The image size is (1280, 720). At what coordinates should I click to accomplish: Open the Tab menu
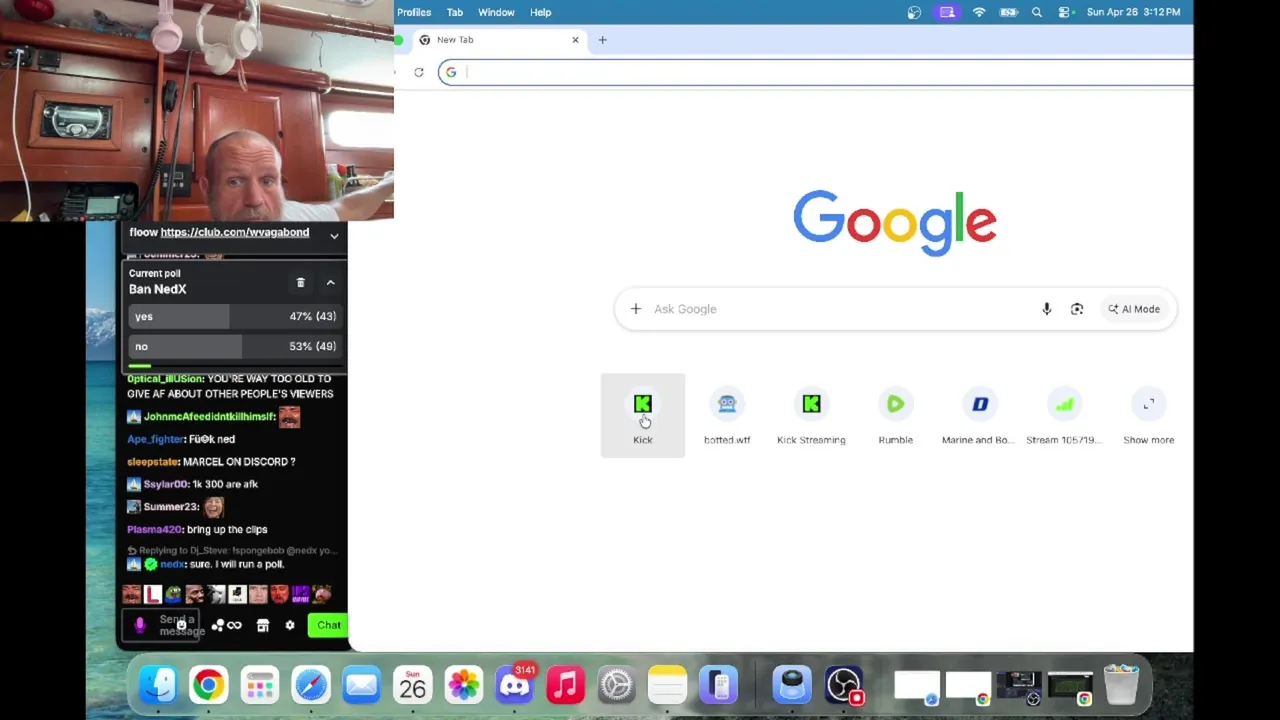455,12
